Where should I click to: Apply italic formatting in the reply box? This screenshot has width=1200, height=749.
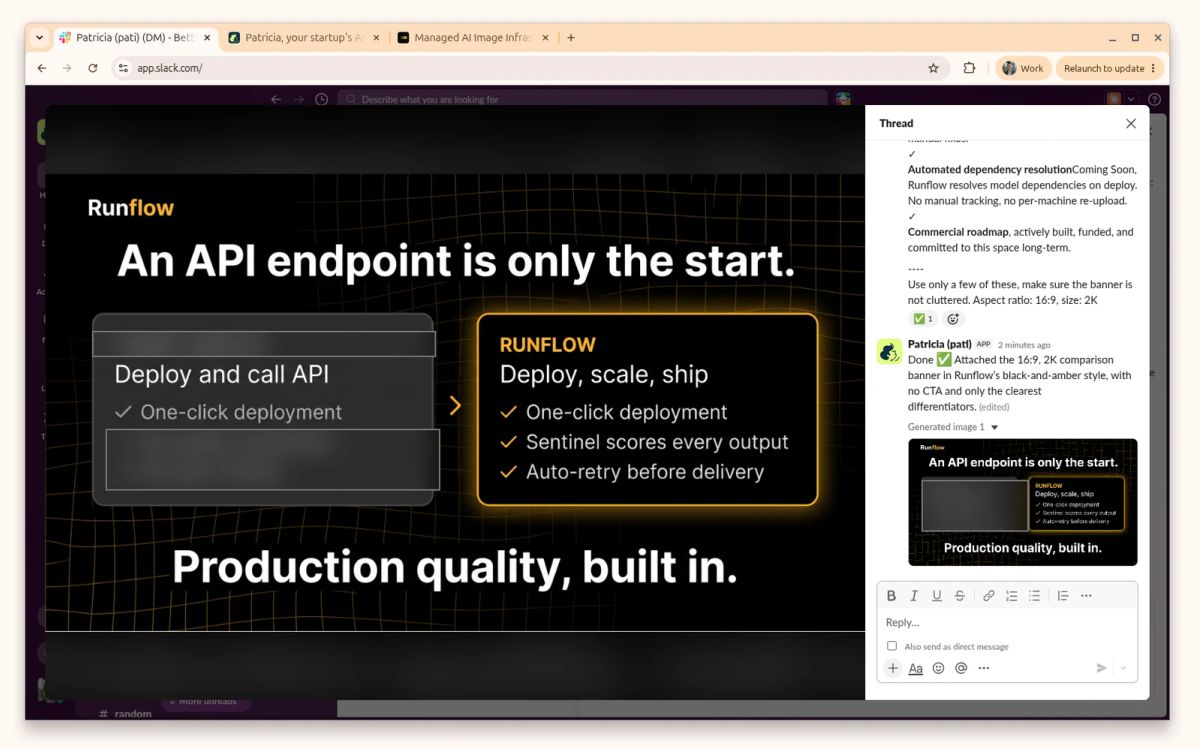click(x=914, y=596)
